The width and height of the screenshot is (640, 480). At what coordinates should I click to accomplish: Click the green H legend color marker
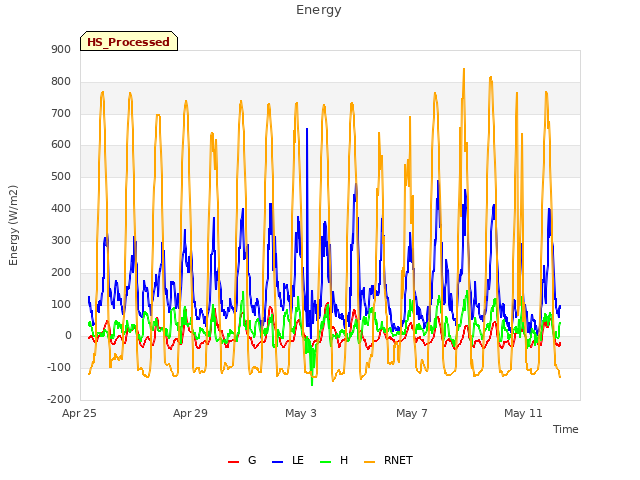point(325,462)
